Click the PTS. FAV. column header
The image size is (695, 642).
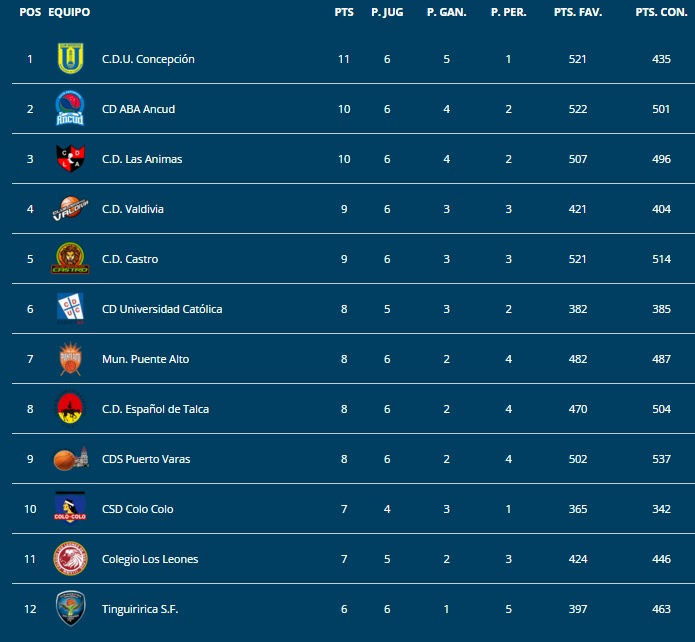pyautogui.click(x=578, y=12)
